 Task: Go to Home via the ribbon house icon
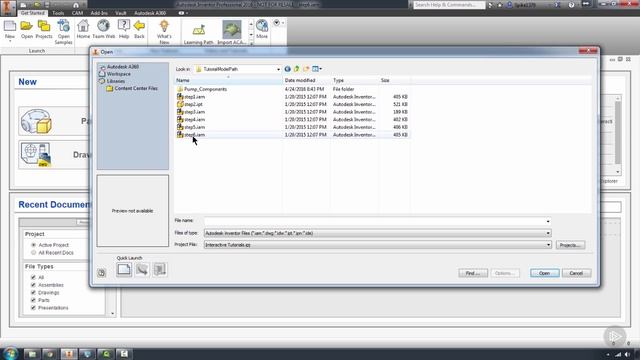tap(83, 26)
